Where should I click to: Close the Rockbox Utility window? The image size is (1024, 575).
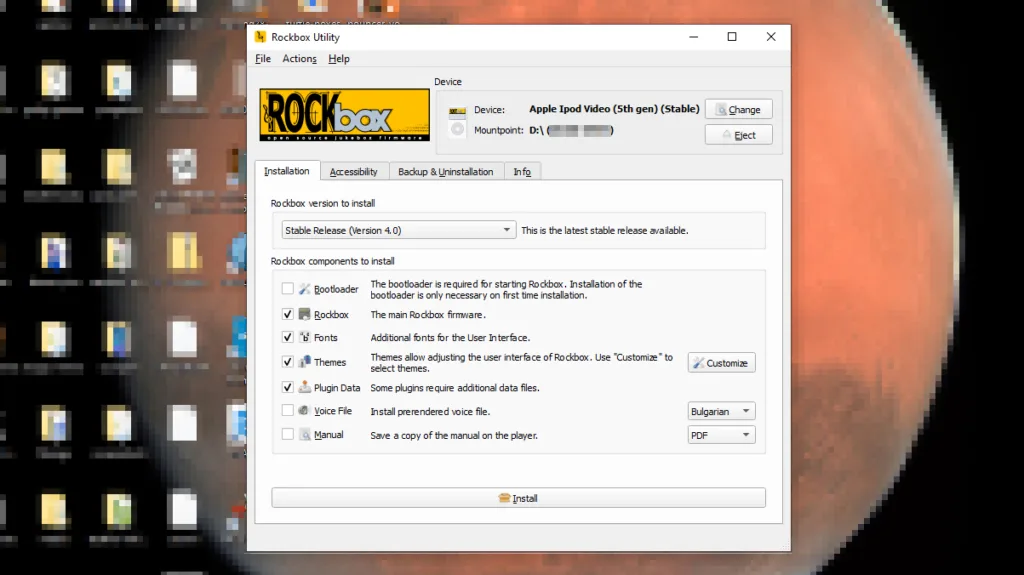pos(771,37)
